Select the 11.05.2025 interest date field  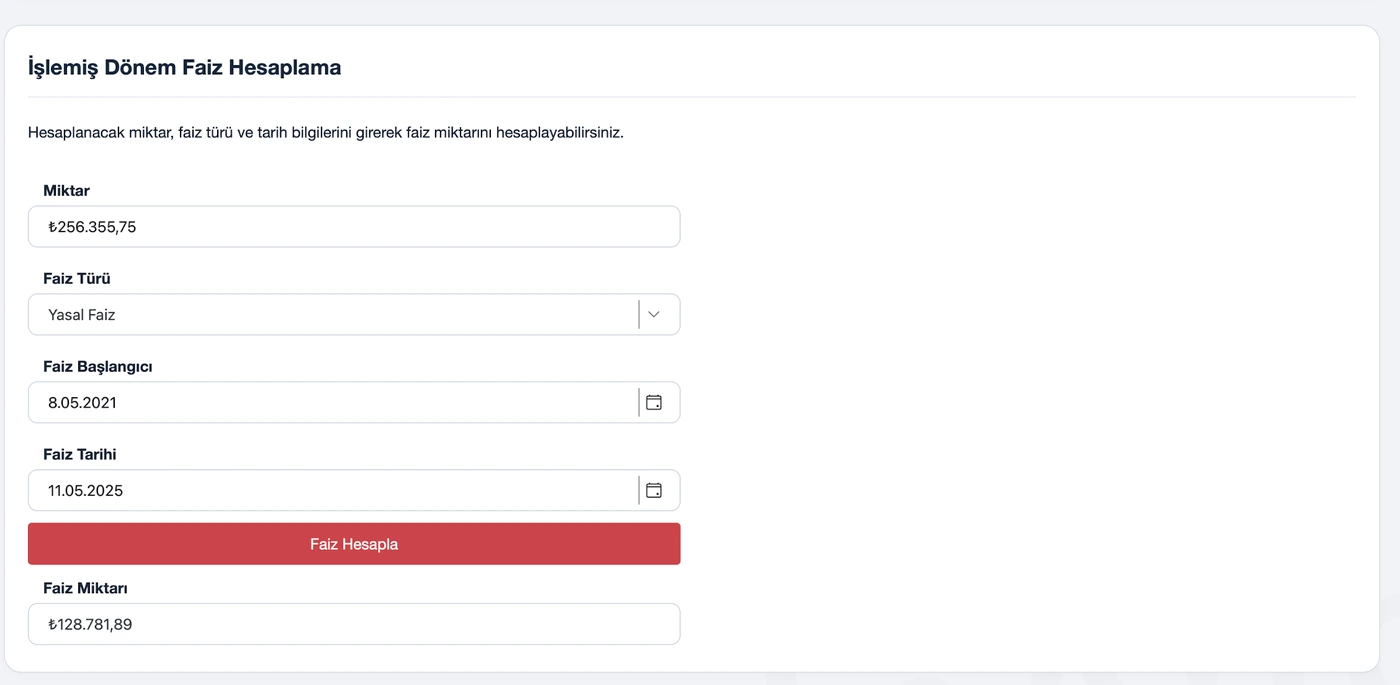tap(333, 490)
